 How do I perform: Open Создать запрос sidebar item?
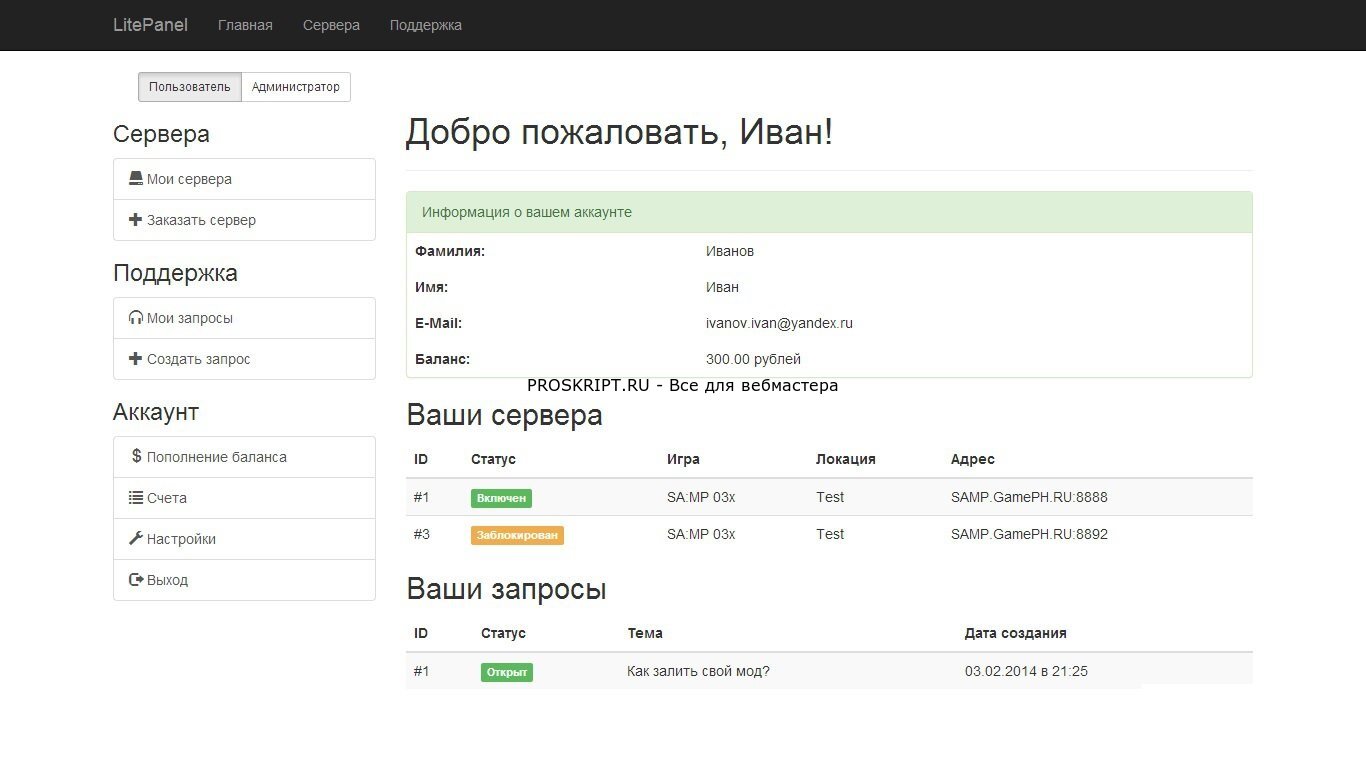[244, 359]
